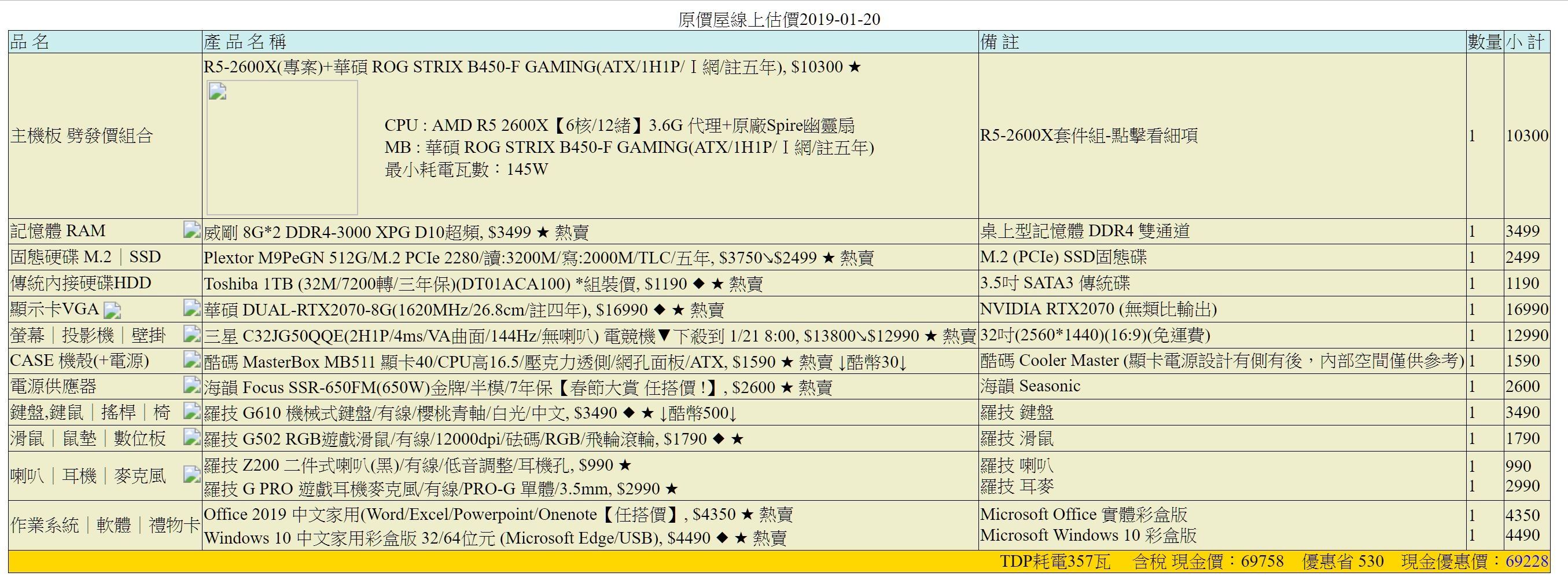Click the 32吋(2560*1440)(16:9)(免運費) note

pyautogui.click(x=1095, y=334)
